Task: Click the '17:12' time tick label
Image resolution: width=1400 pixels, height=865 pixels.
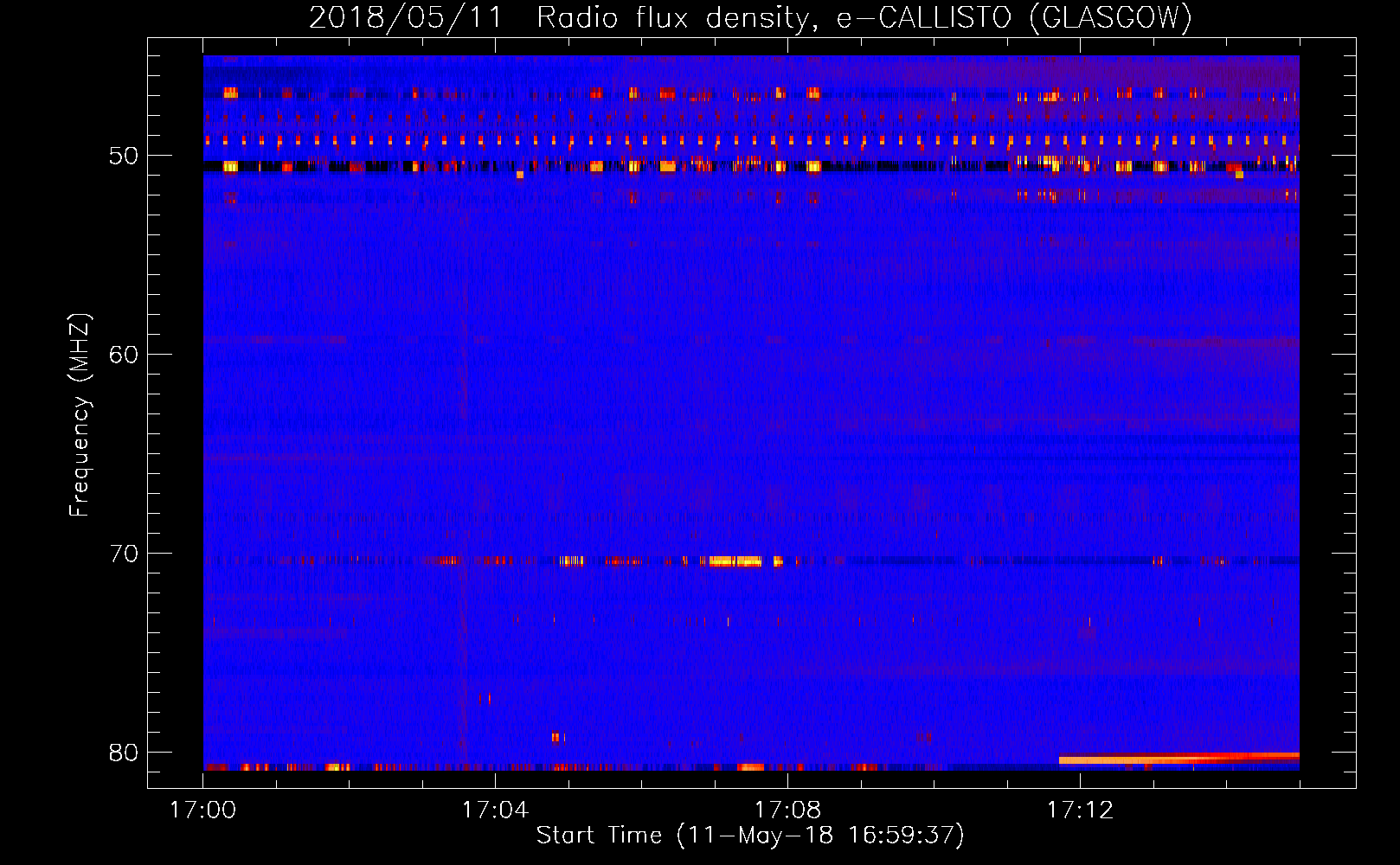Action: [x=1080, y=811]
